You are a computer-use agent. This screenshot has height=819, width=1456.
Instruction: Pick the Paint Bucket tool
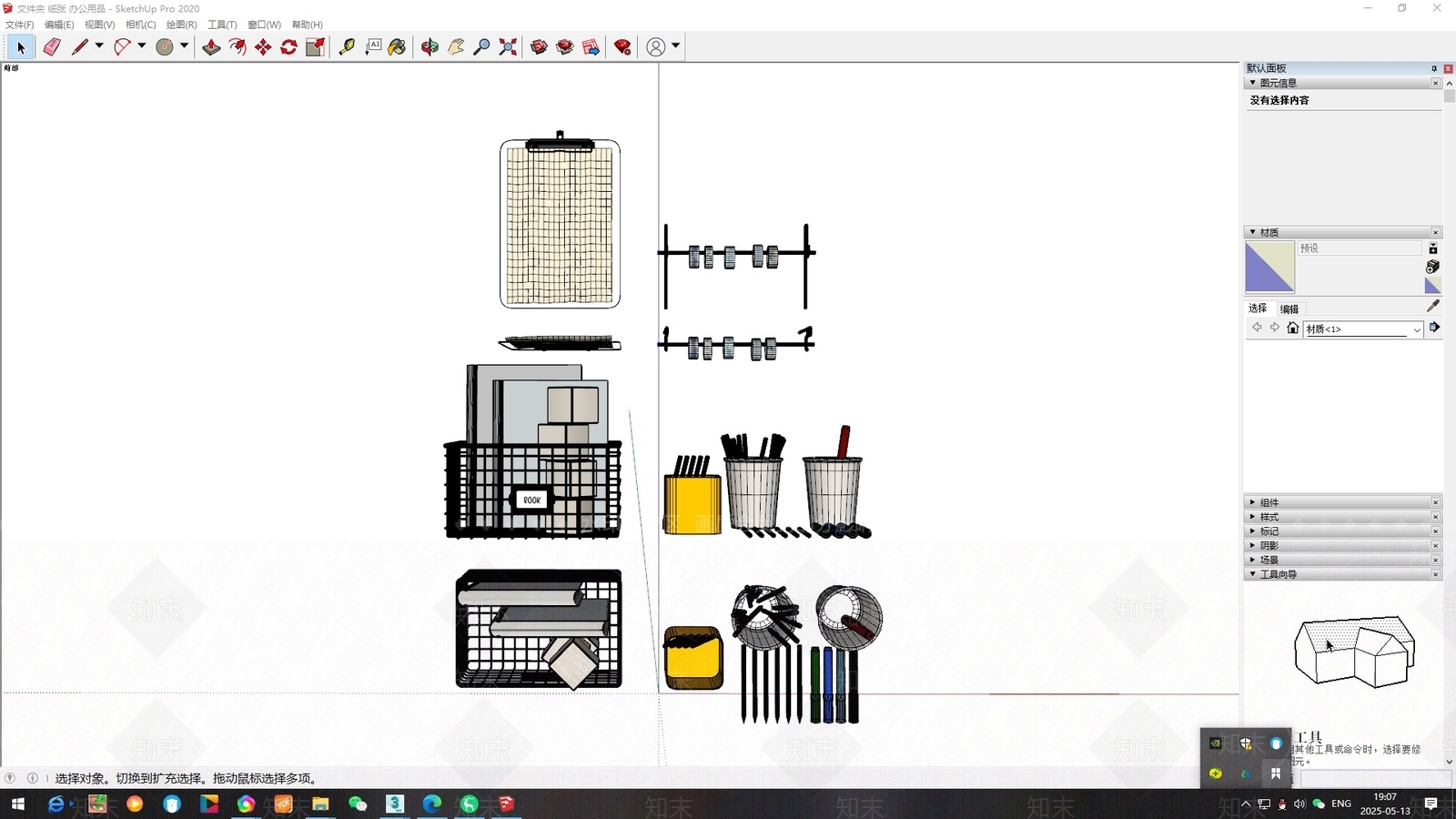click(397, 46)
